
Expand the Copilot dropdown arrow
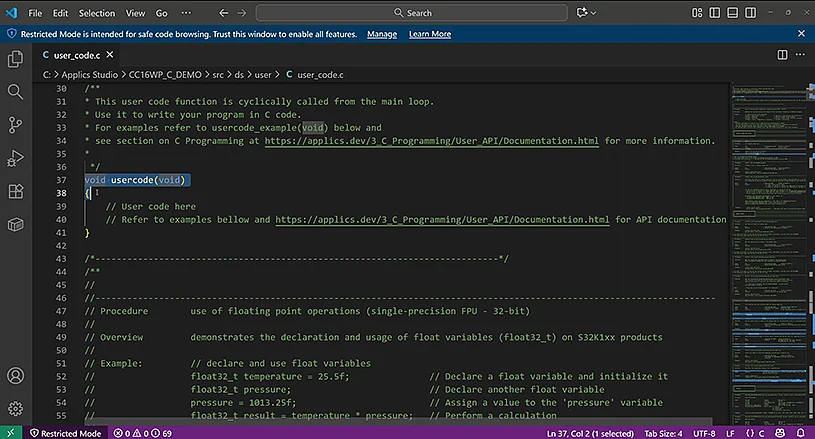[593, 13]
